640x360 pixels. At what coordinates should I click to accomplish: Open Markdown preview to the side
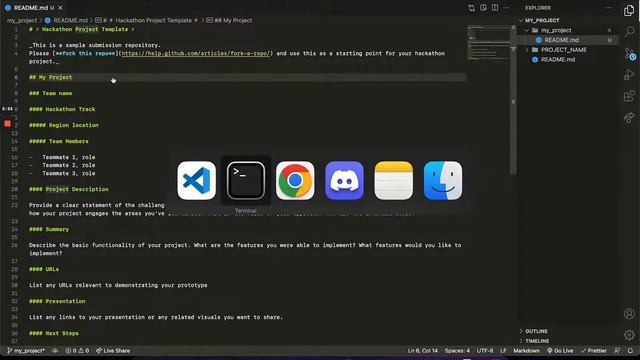click(x=483, y=8)
